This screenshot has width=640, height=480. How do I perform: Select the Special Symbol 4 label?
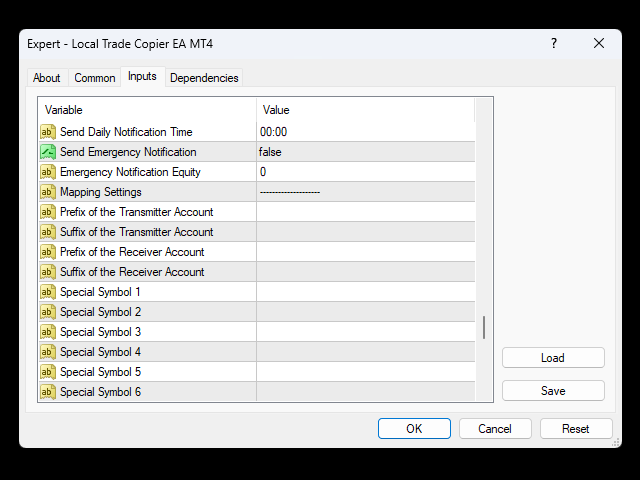100,352
